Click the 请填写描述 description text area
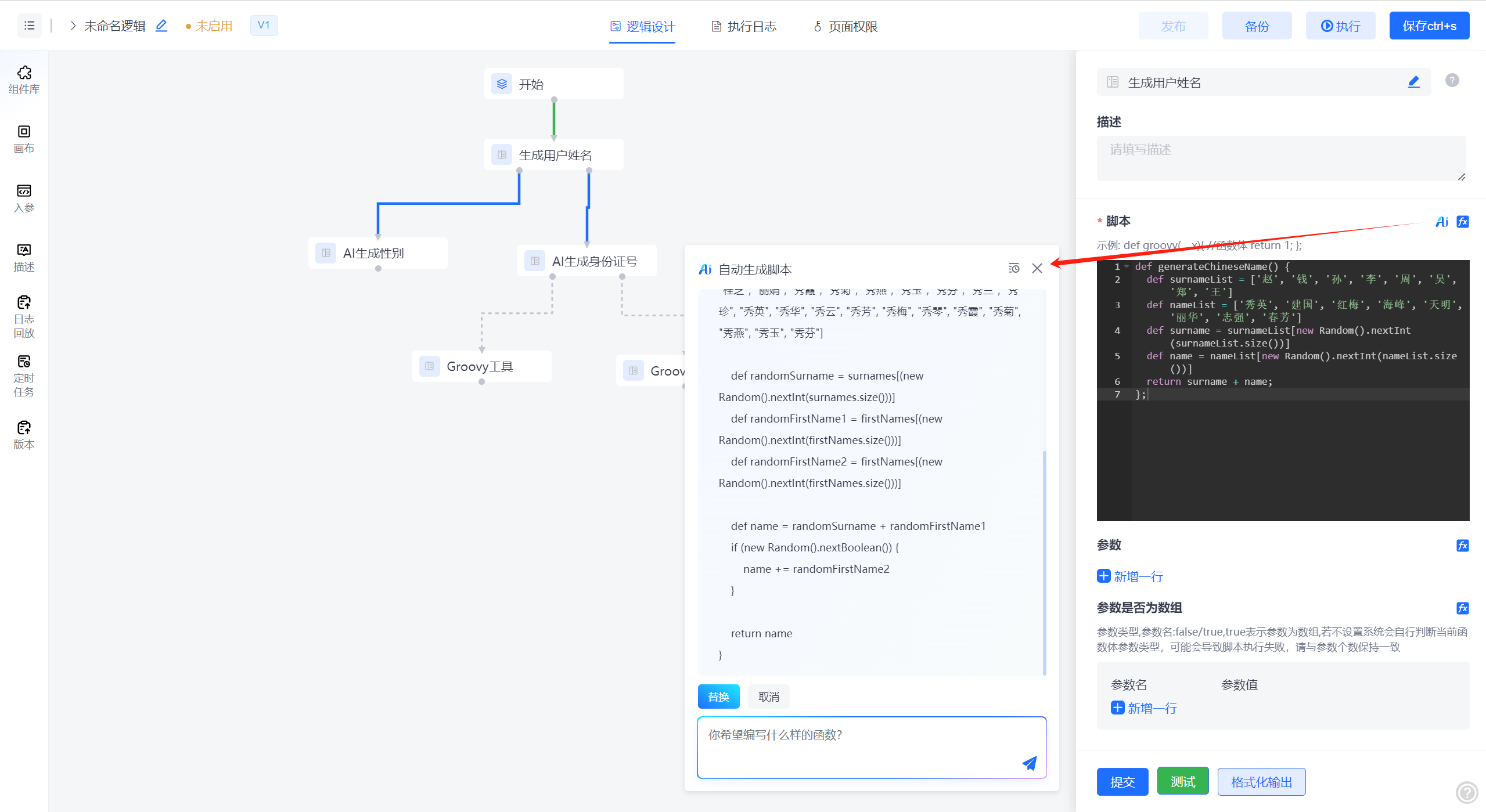Screen dimensions: 1486x812 (x=1280, y=158)
